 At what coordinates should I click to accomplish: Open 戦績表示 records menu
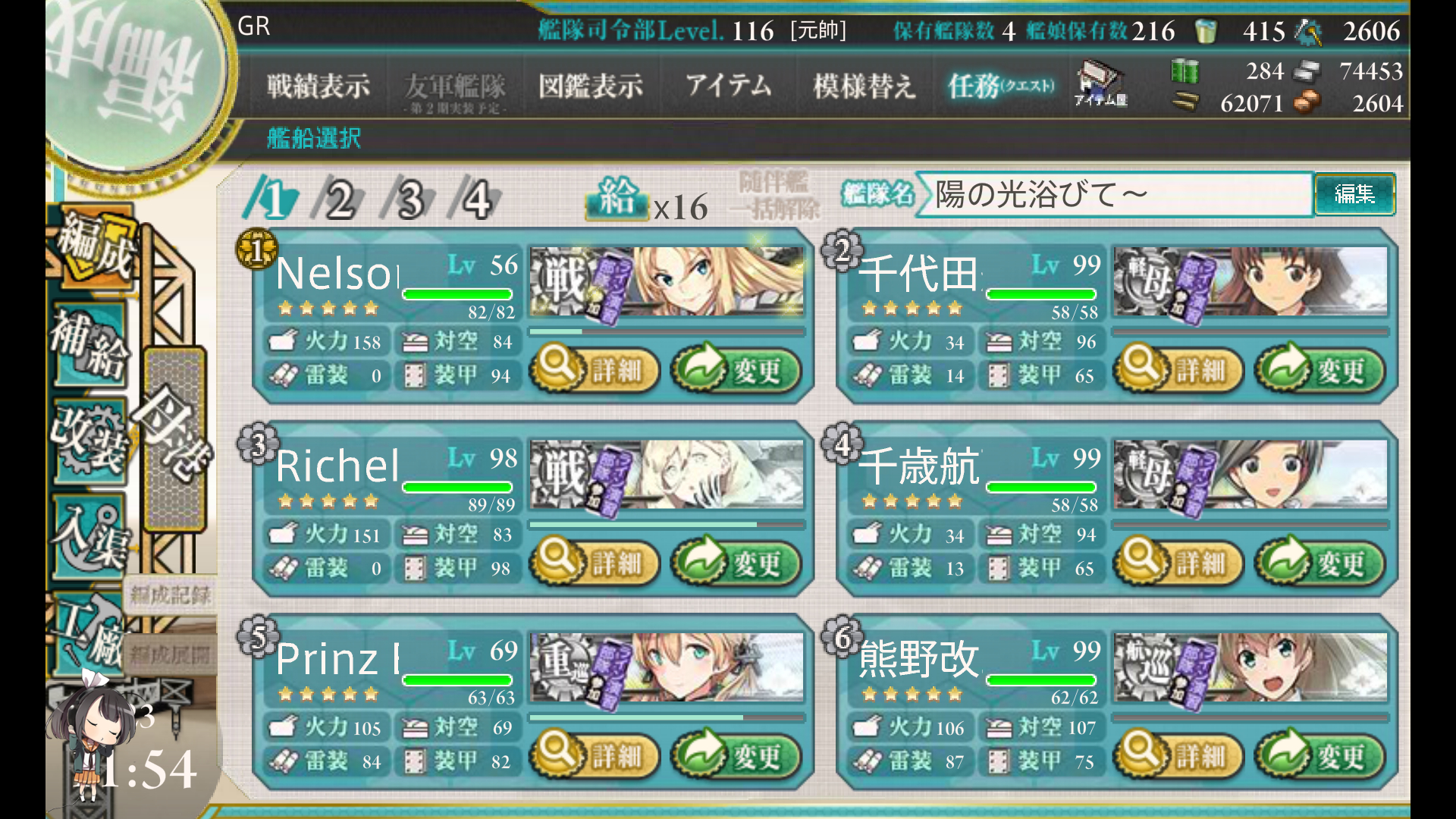pyautogui.click(x=318, y=86)
